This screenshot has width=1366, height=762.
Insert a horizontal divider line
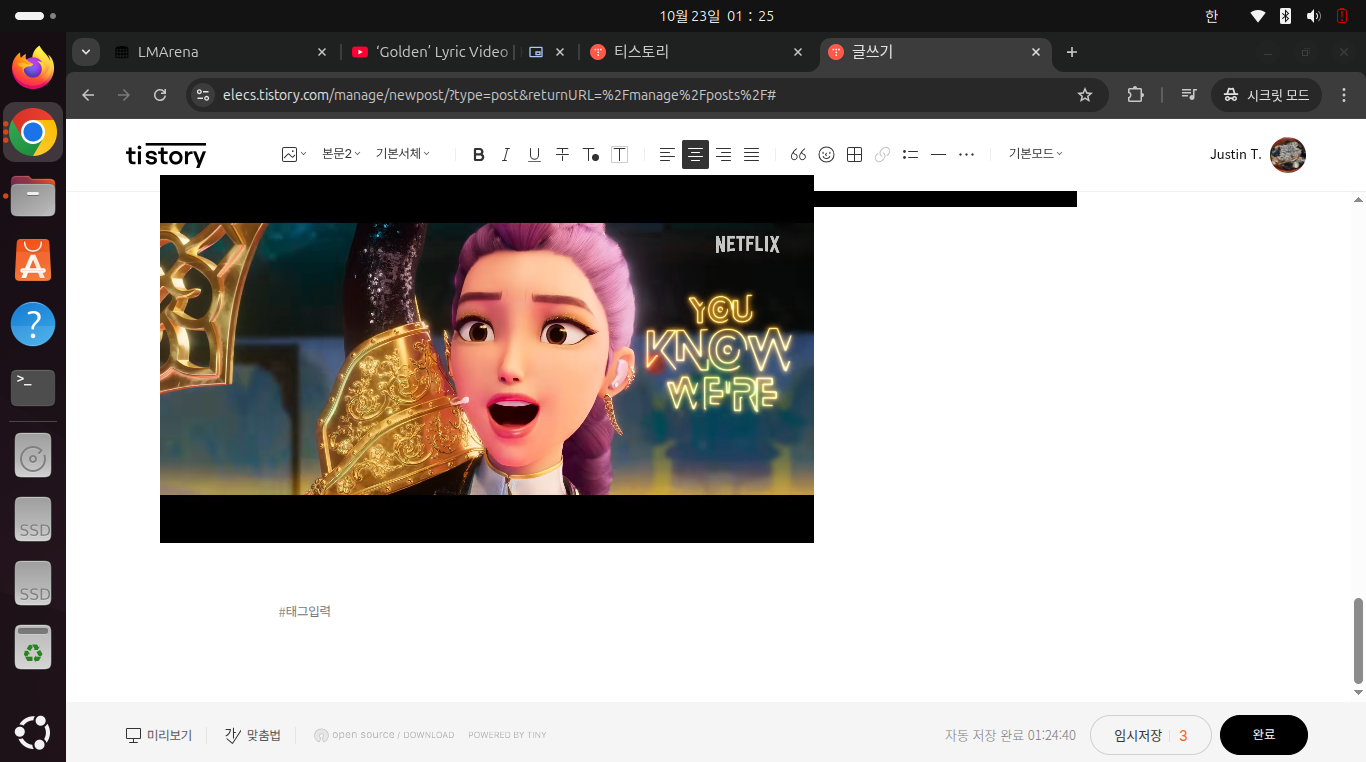tap(938, 154)
